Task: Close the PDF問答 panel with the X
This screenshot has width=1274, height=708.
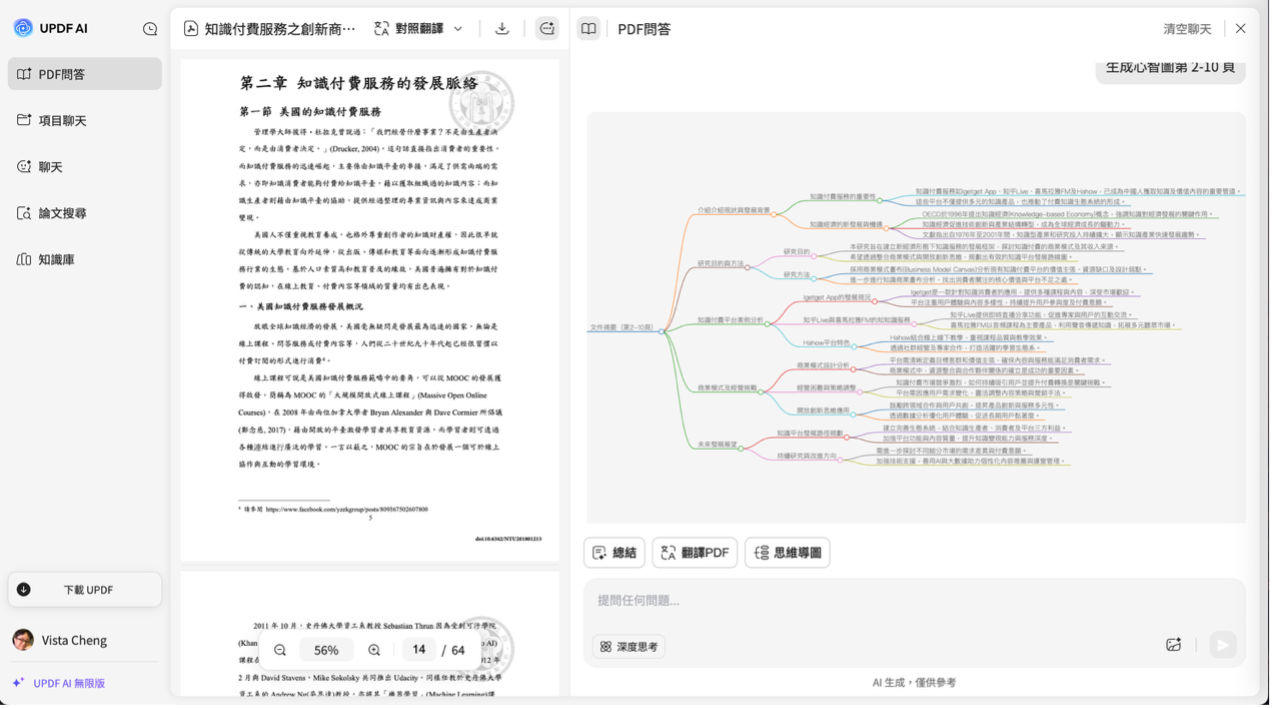Action: [x=1240, y=29]
